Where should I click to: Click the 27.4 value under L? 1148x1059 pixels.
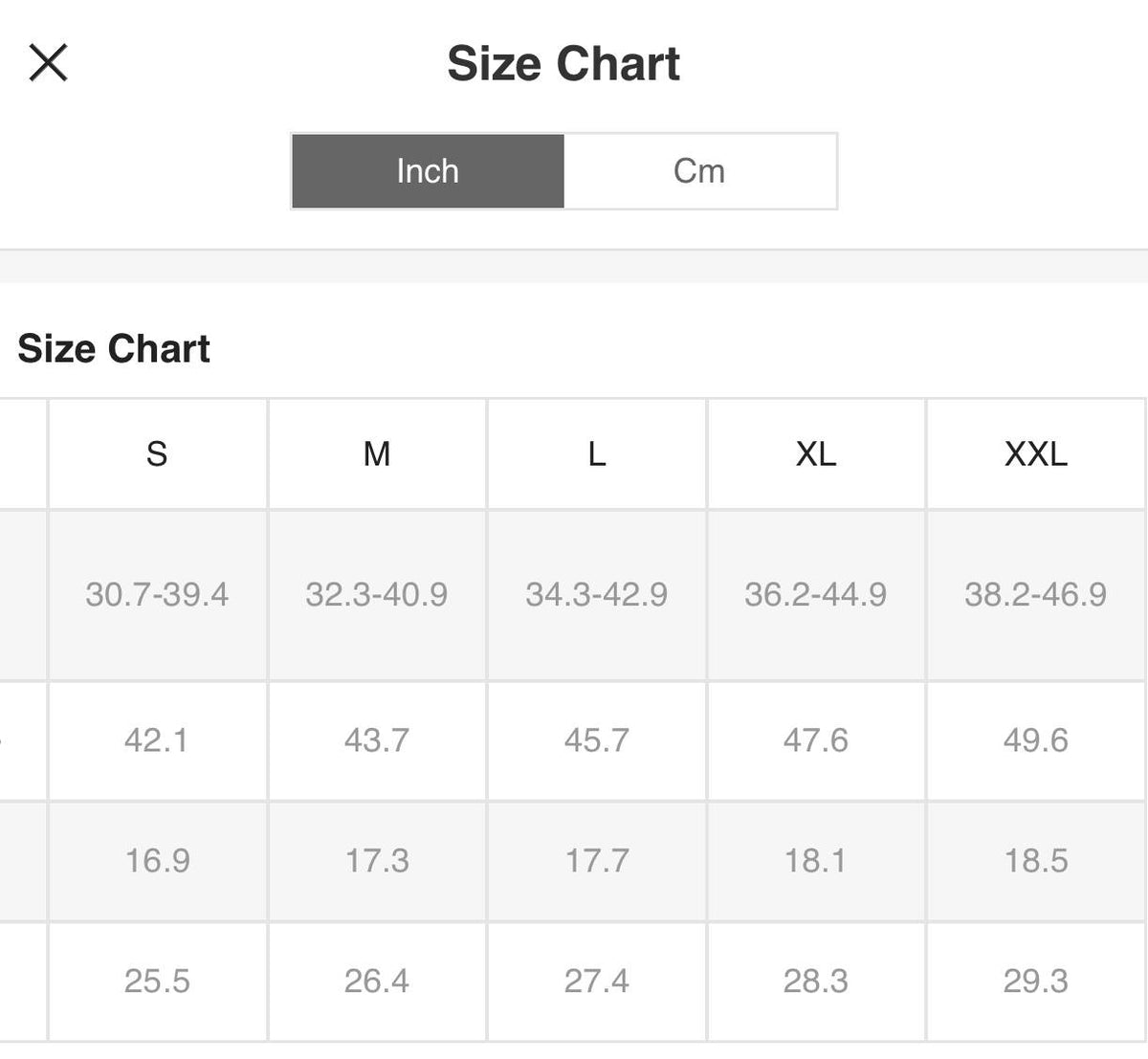tap(596, 982)
